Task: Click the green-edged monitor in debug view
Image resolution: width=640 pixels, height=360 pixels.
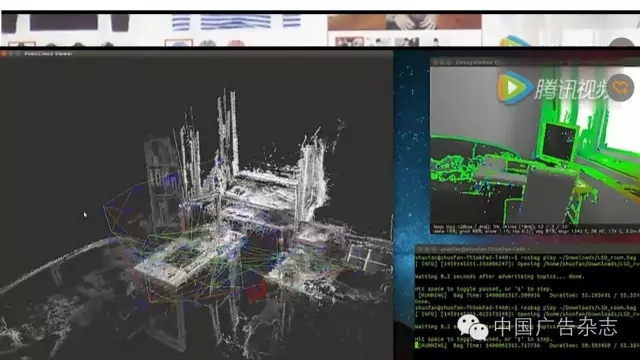Action: click(x=559, y=143)
